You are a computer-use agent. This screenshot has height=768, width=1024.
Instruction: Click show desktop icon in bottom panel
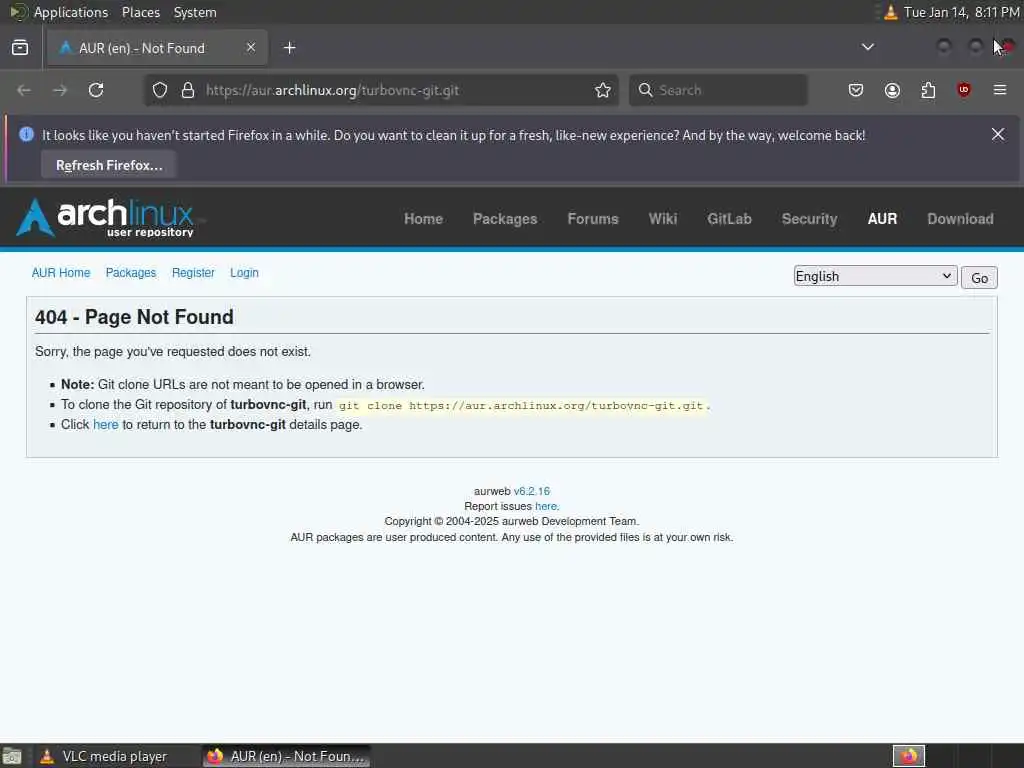pos(12,756)
